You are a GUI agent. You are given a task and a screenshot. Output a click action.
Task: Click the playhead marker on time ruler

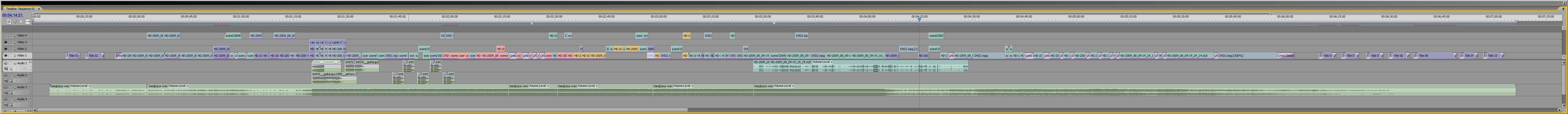click(919, 19)
